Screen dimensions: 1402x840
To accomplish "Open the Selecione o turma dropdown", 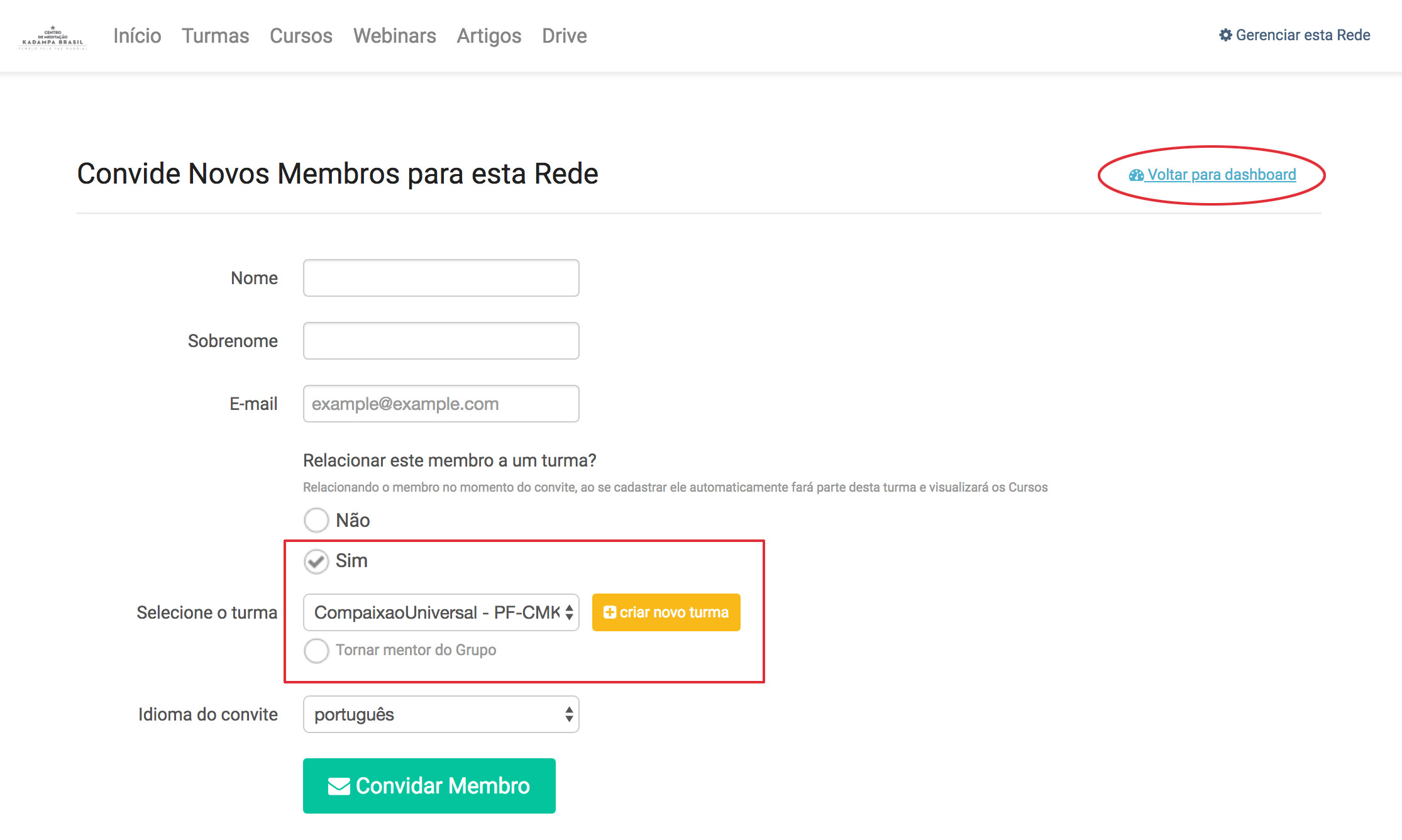I will tap(441, 612).
